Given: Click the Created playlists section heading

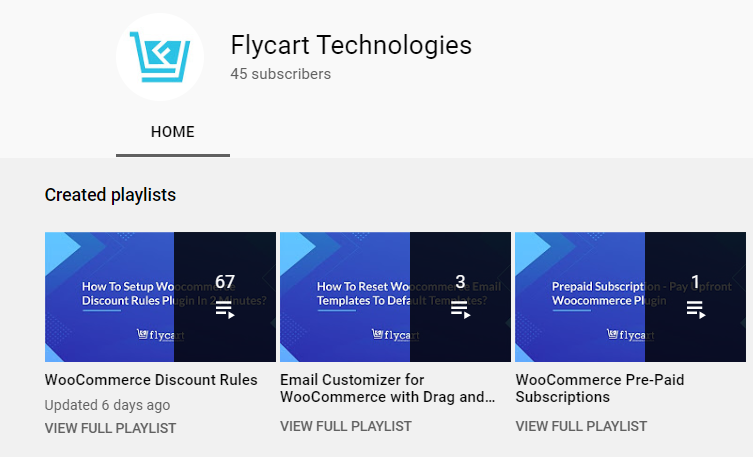Looking at the screenshot, I should pos(110,195).
